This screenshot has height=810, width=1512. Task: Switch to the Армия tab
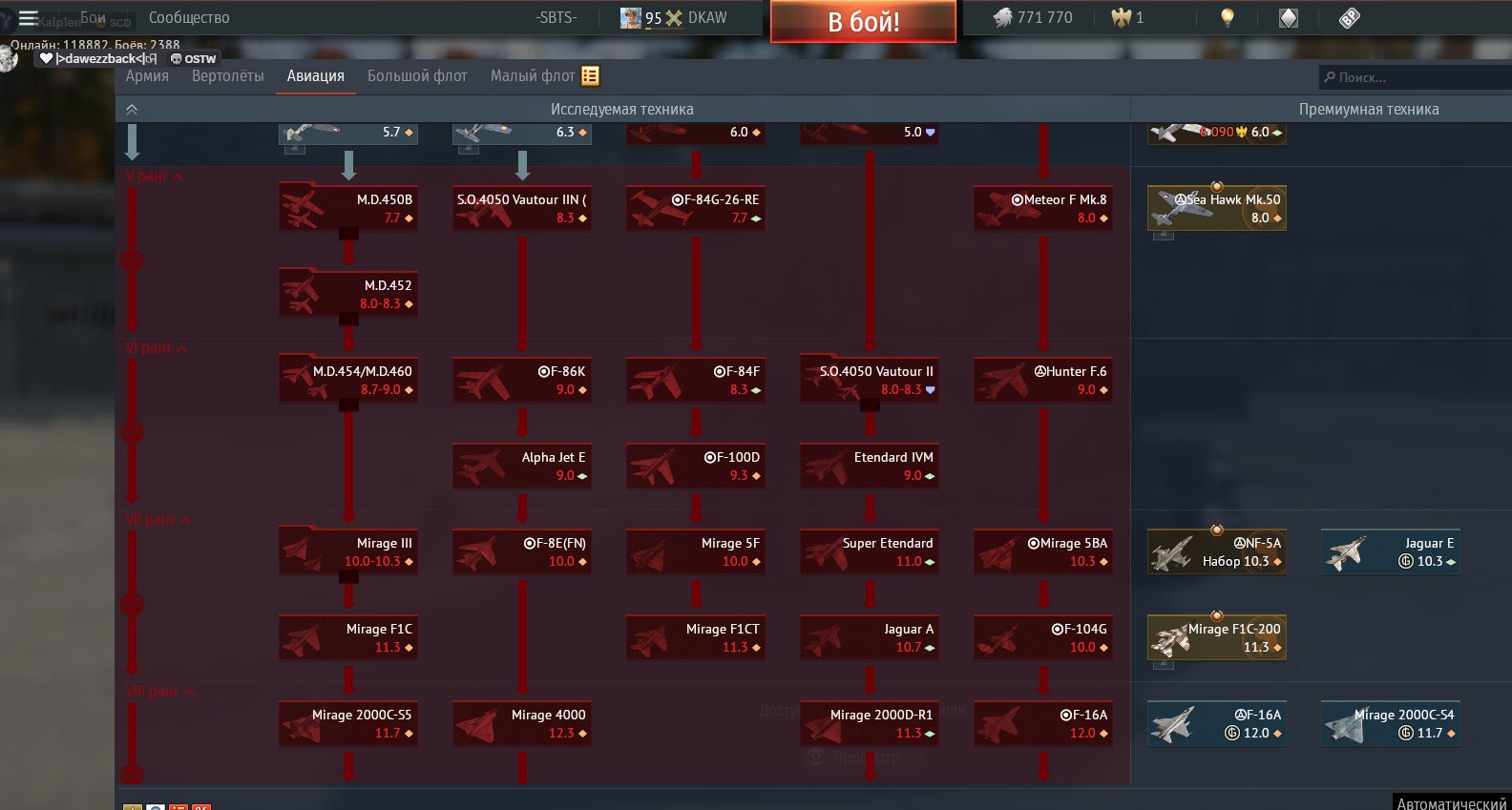147,75
